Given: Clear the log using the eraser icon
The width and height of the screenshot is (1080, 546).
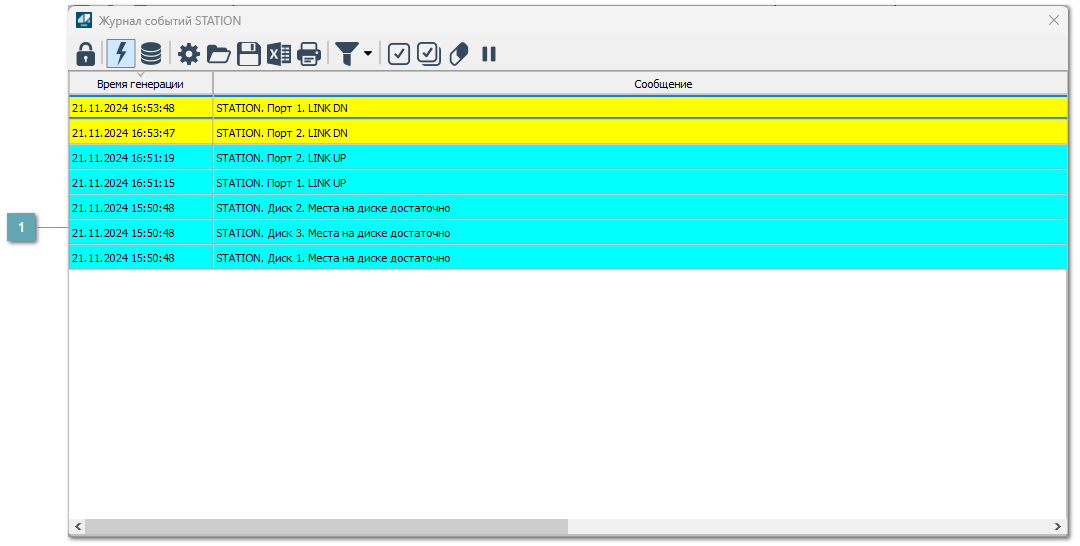Looking at the screenshot, I should 459,54.
